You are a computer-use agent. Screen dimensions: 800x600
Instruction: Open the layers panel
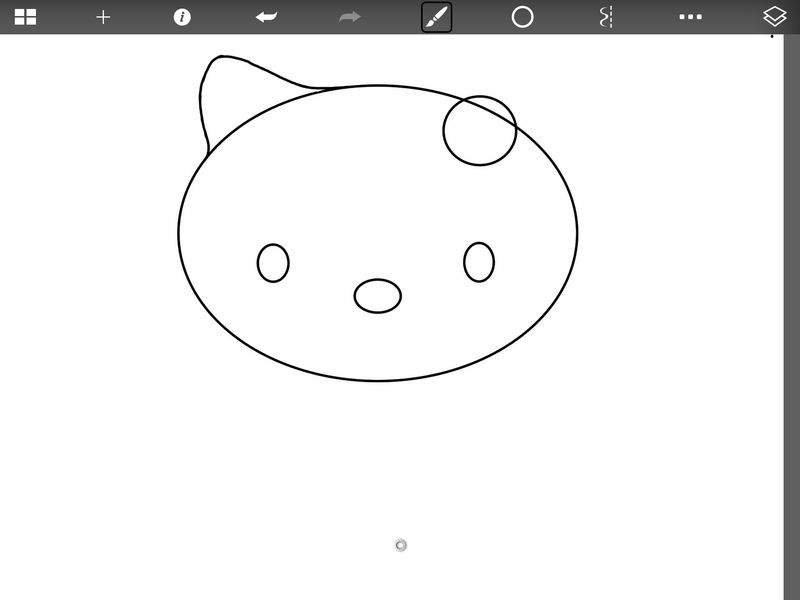click(775, 17)
